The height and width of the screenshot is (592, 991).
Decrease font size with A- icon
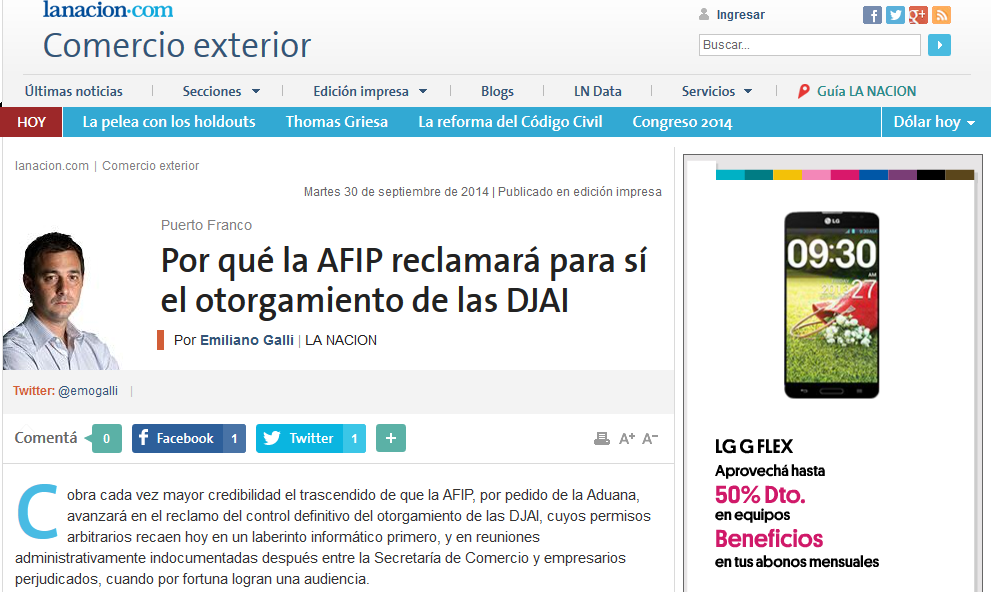650,438
